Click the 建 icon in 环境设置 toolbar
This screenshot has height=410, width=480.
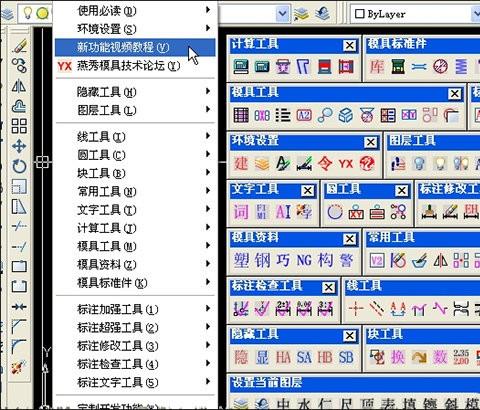pos(241,163)
